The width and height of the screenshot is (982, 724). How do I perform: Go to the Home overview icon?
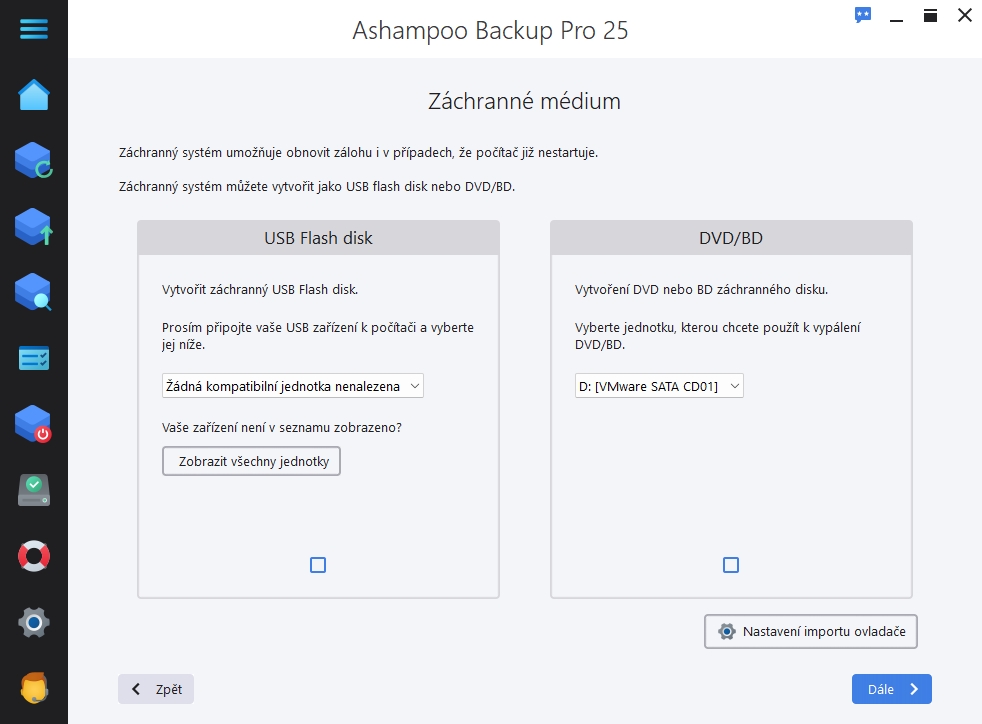coord(34,95)
